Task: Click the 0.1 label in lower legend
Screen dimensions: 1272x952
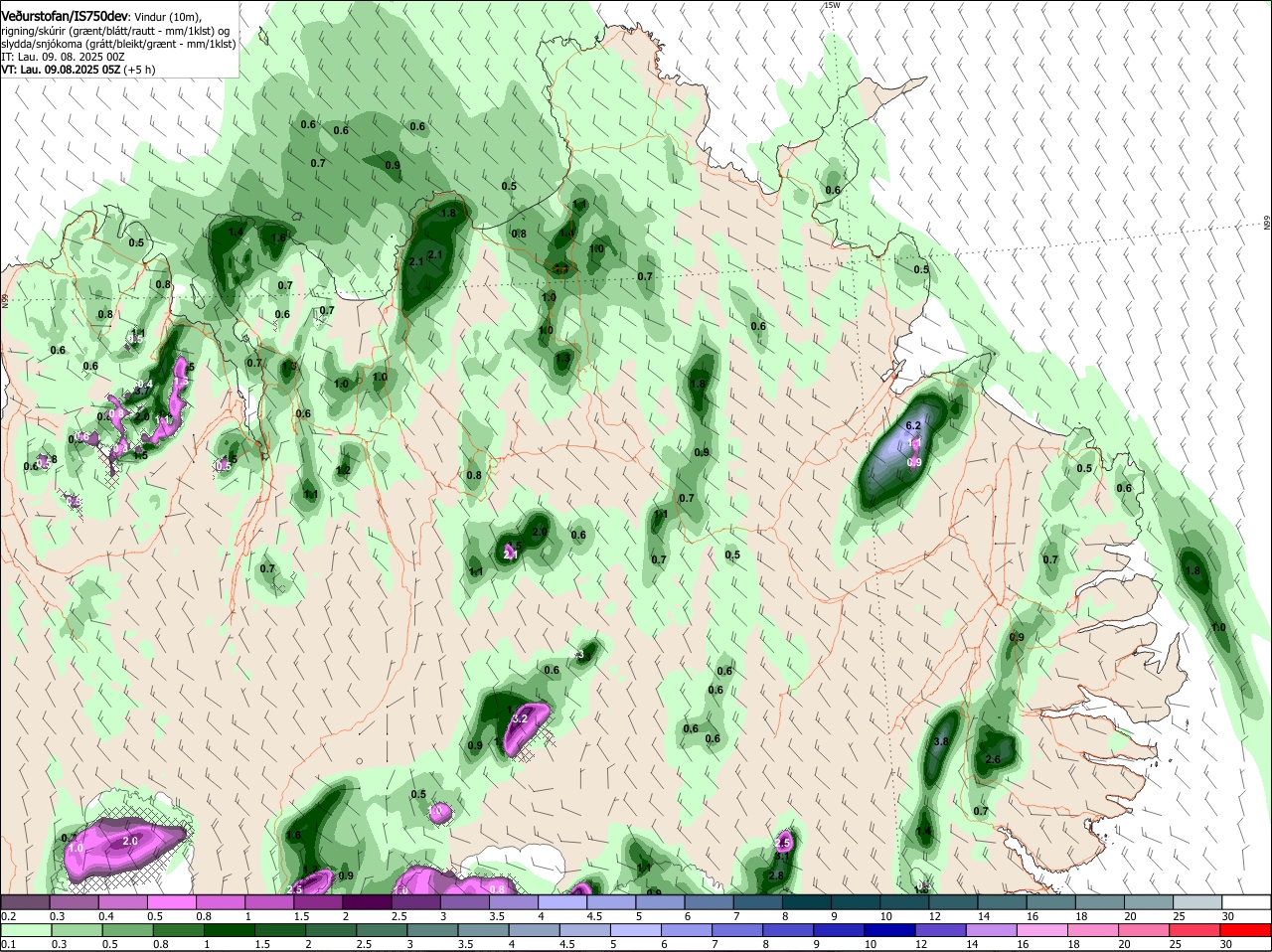Action: [8, 944]
